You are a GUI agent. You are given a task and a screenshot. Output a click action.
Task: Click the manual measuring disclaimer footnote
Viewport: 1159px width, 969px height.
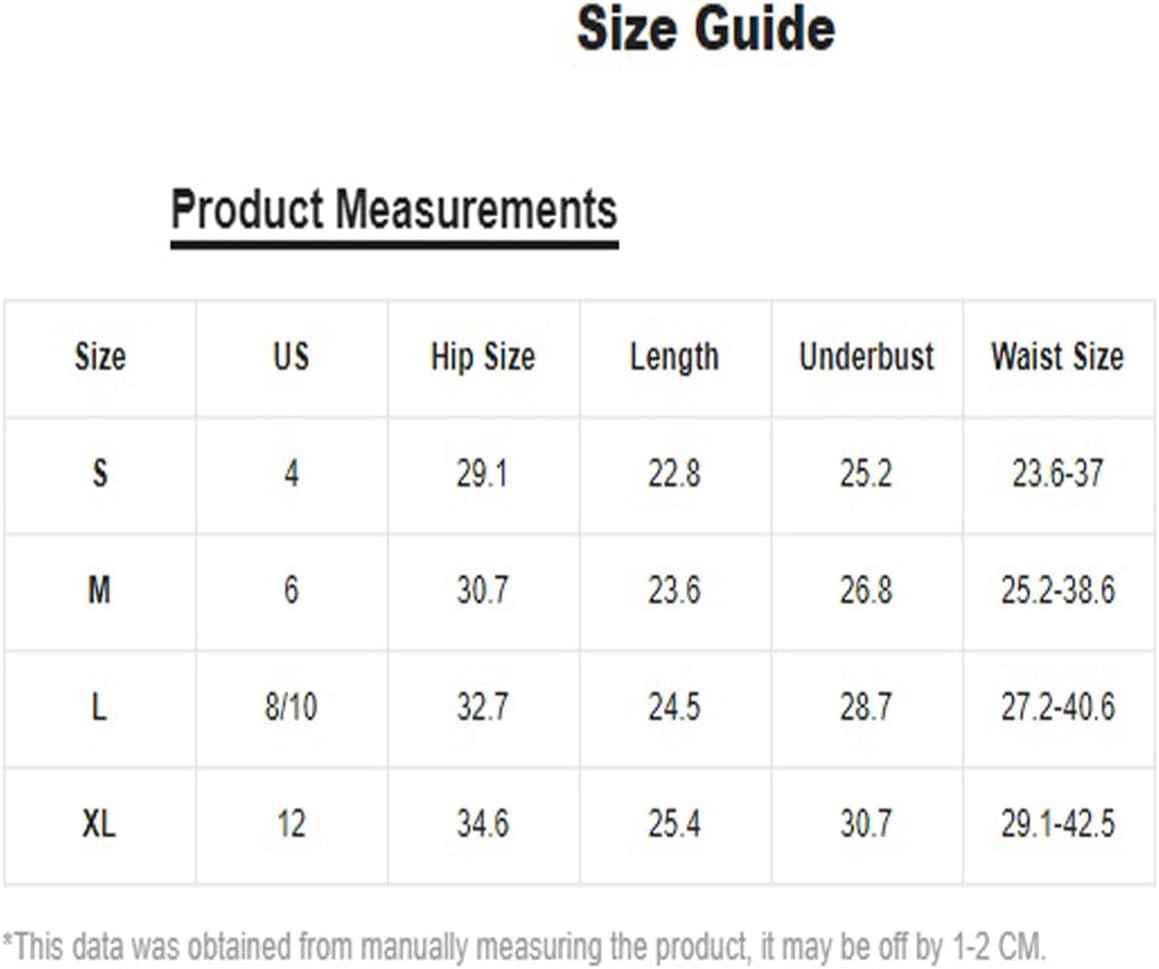(x=524, y=947)
